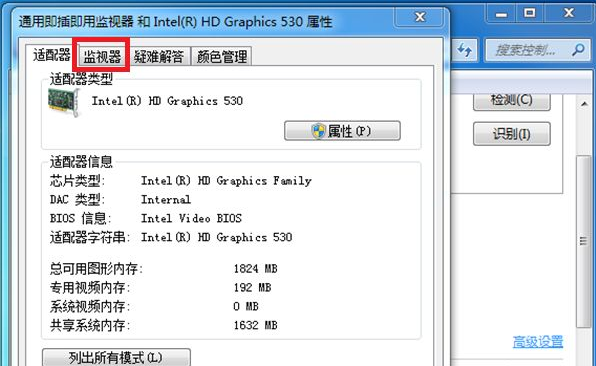This screenshot has height=366, width=596.
Task: Click the 1824 MB total graphics memory value
Action: 255,269
